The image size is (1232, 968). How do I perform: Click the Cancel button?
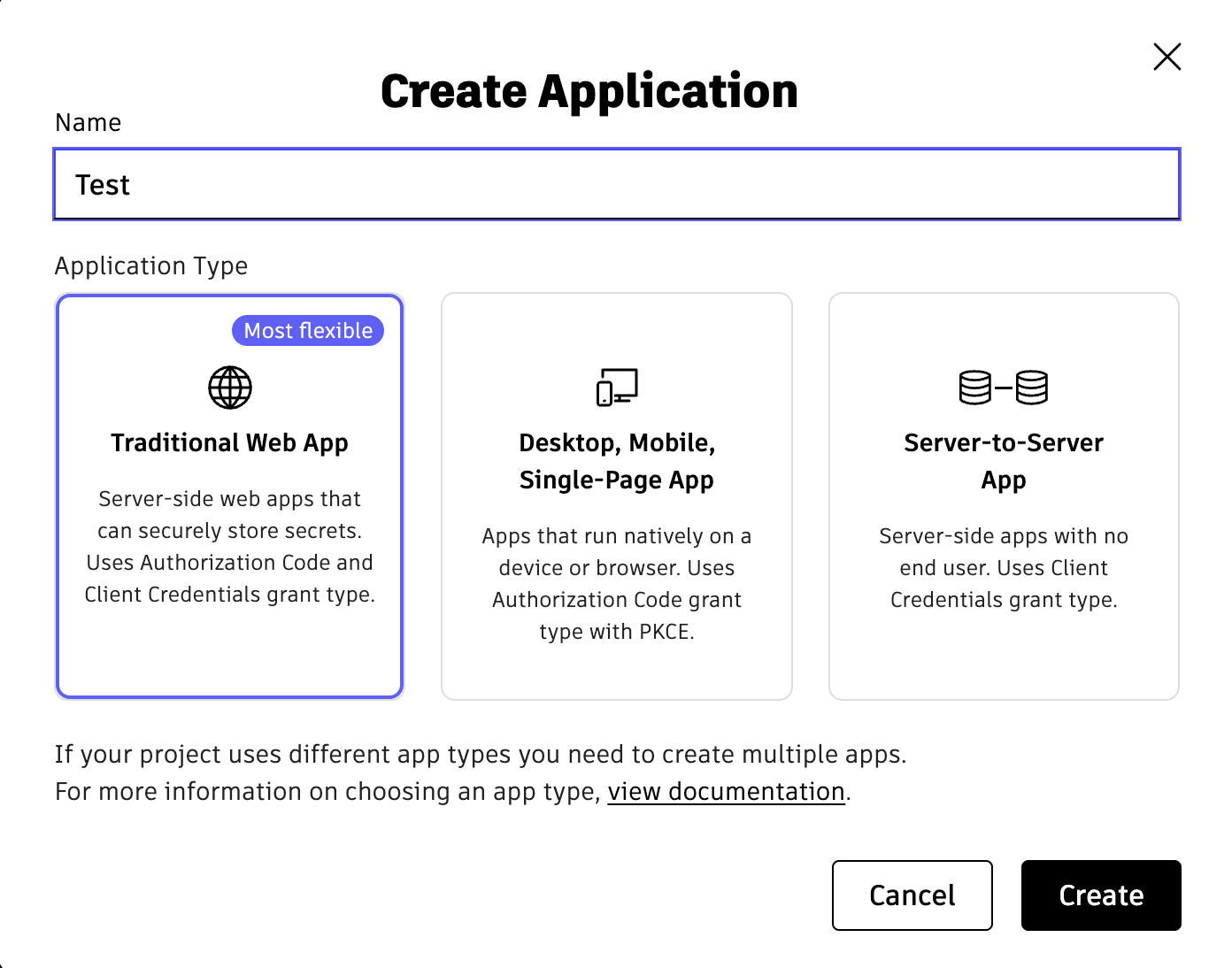click(x=912, y=895)
